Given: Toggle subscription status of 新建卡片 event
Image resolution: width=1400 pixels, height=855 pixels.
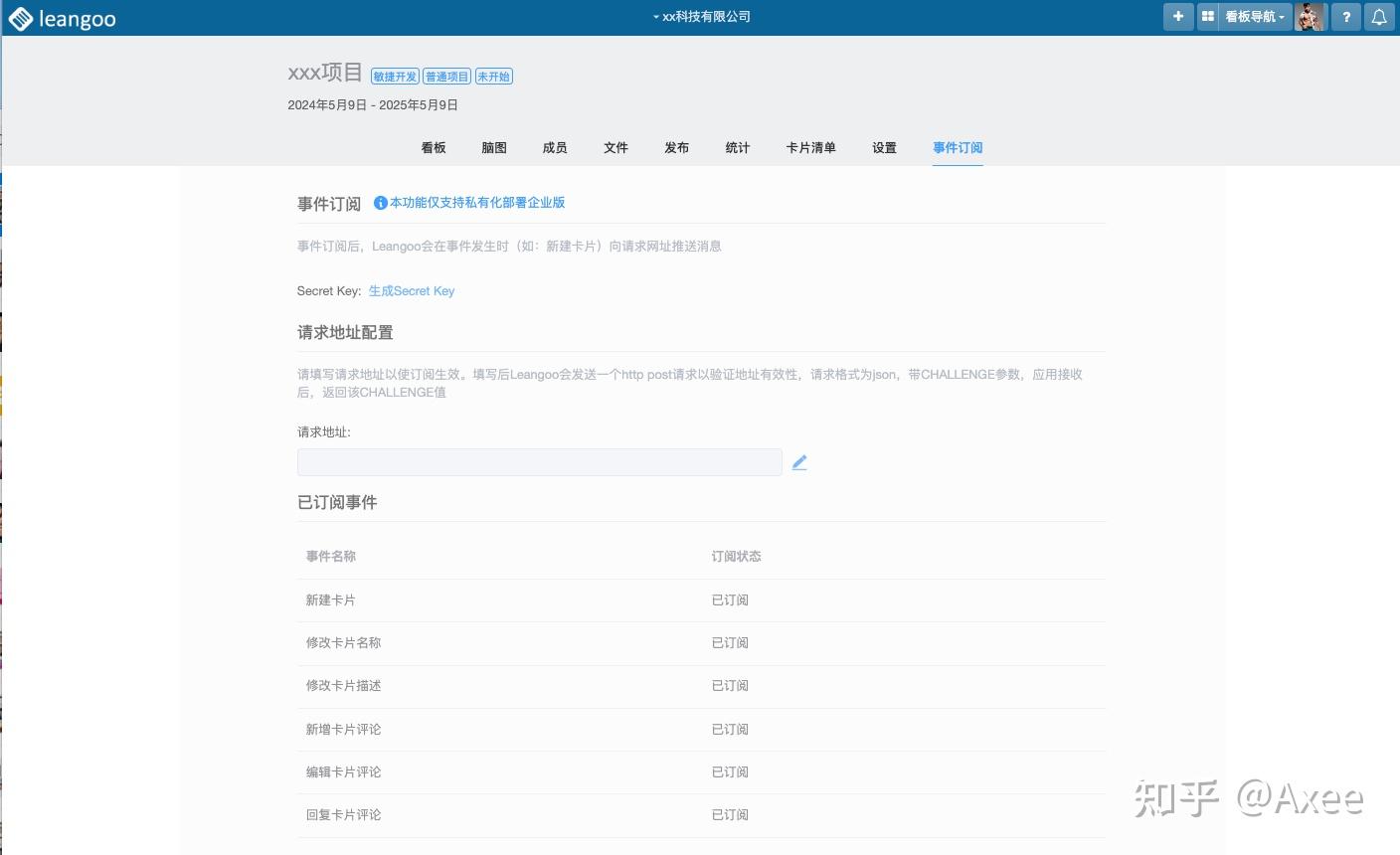Looking at the screenshot, I should pyautogui.click(x=730, y=599).
